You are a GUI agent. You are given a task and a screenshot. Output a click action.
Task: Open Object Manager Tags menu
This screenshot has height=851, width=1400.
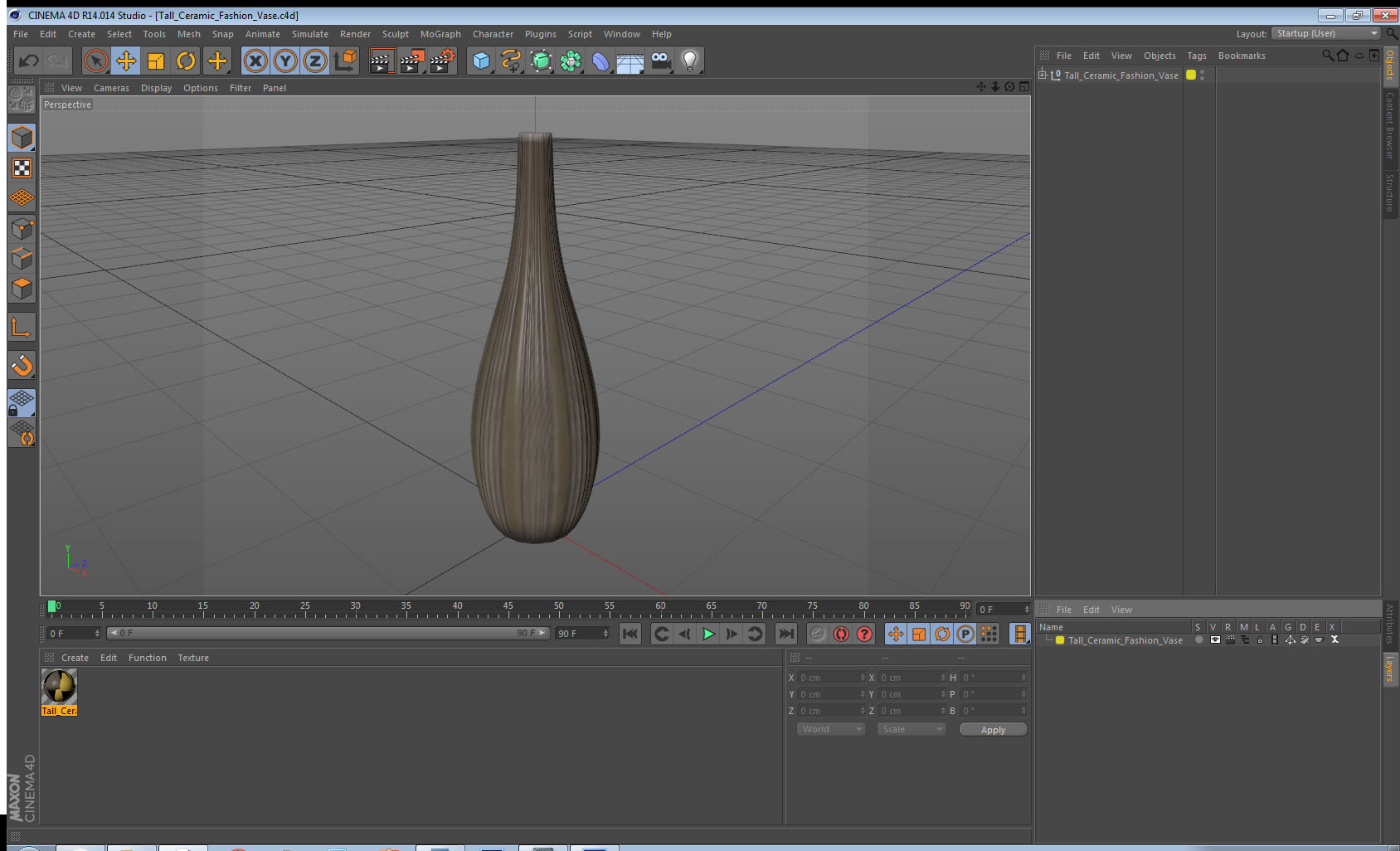tap(1197, 56)
